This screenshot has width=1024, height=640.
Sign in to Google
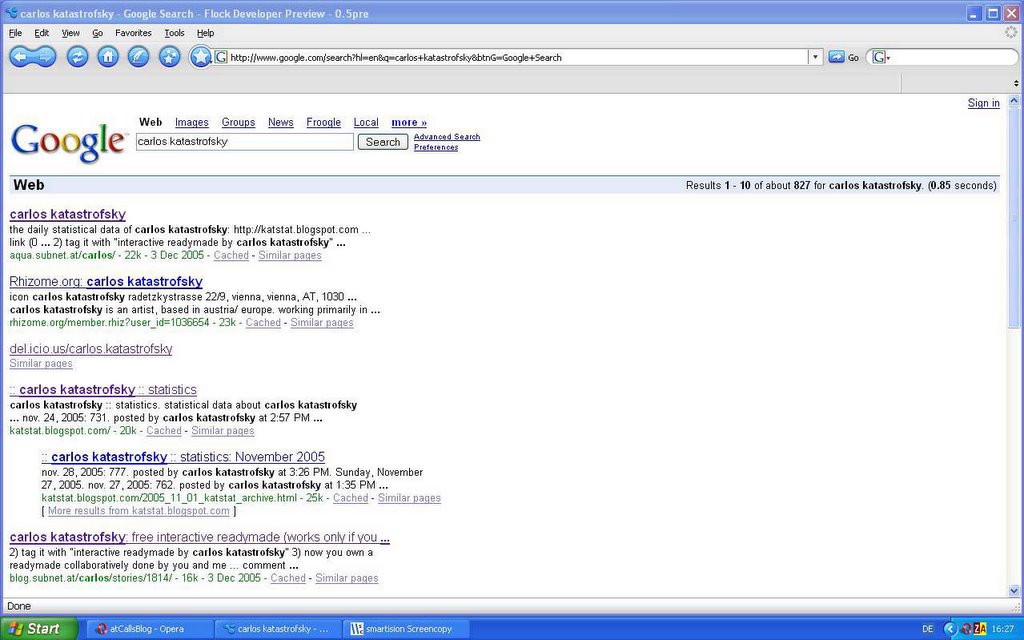[x=984, y=103]
